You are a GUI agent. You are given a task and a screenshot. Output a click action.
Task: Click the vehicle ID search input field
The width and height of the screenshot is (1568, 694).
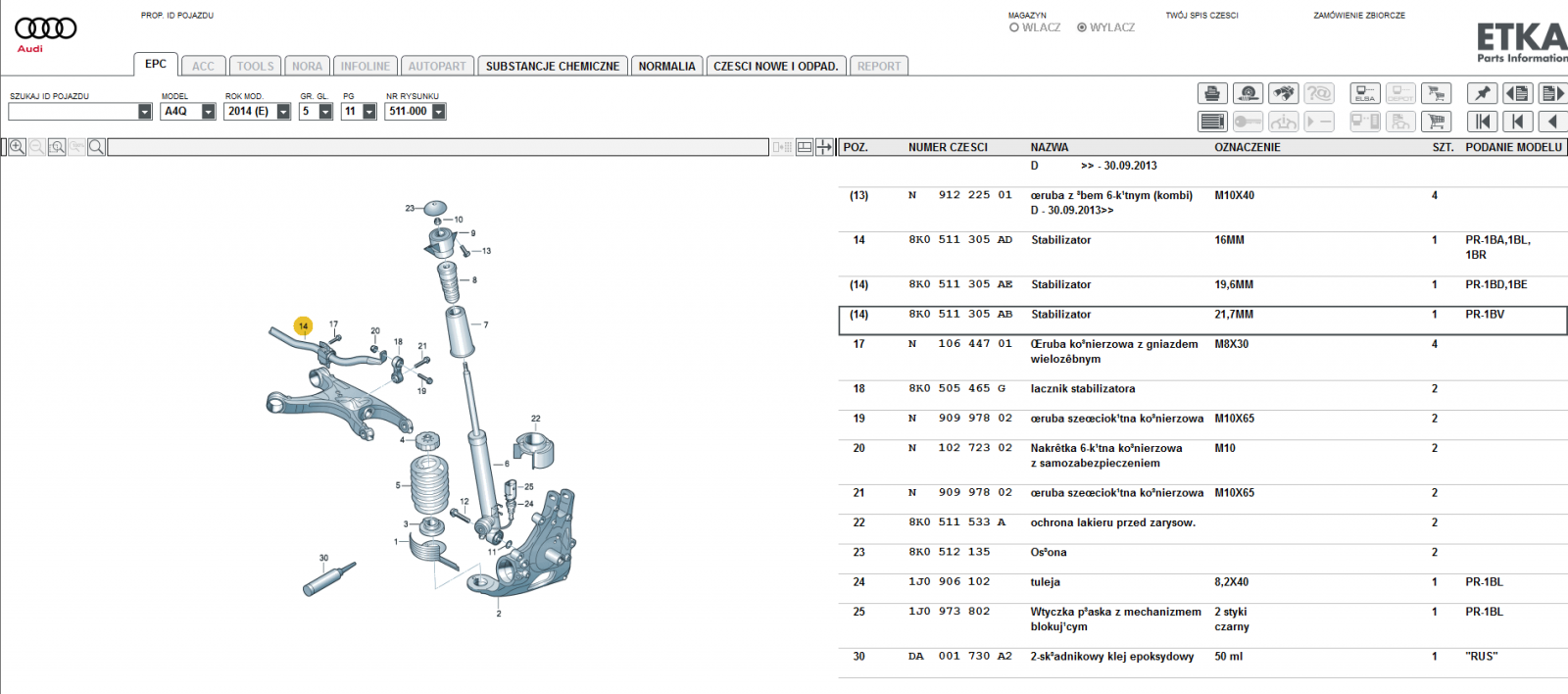point(73,112)
